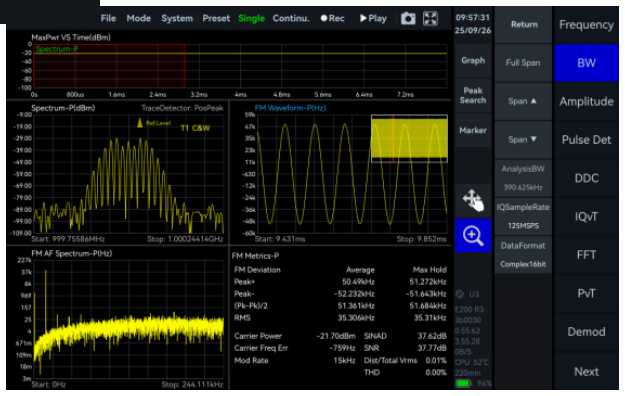Select the highlighted BW tab
The image size is (625, 396).
586,63
